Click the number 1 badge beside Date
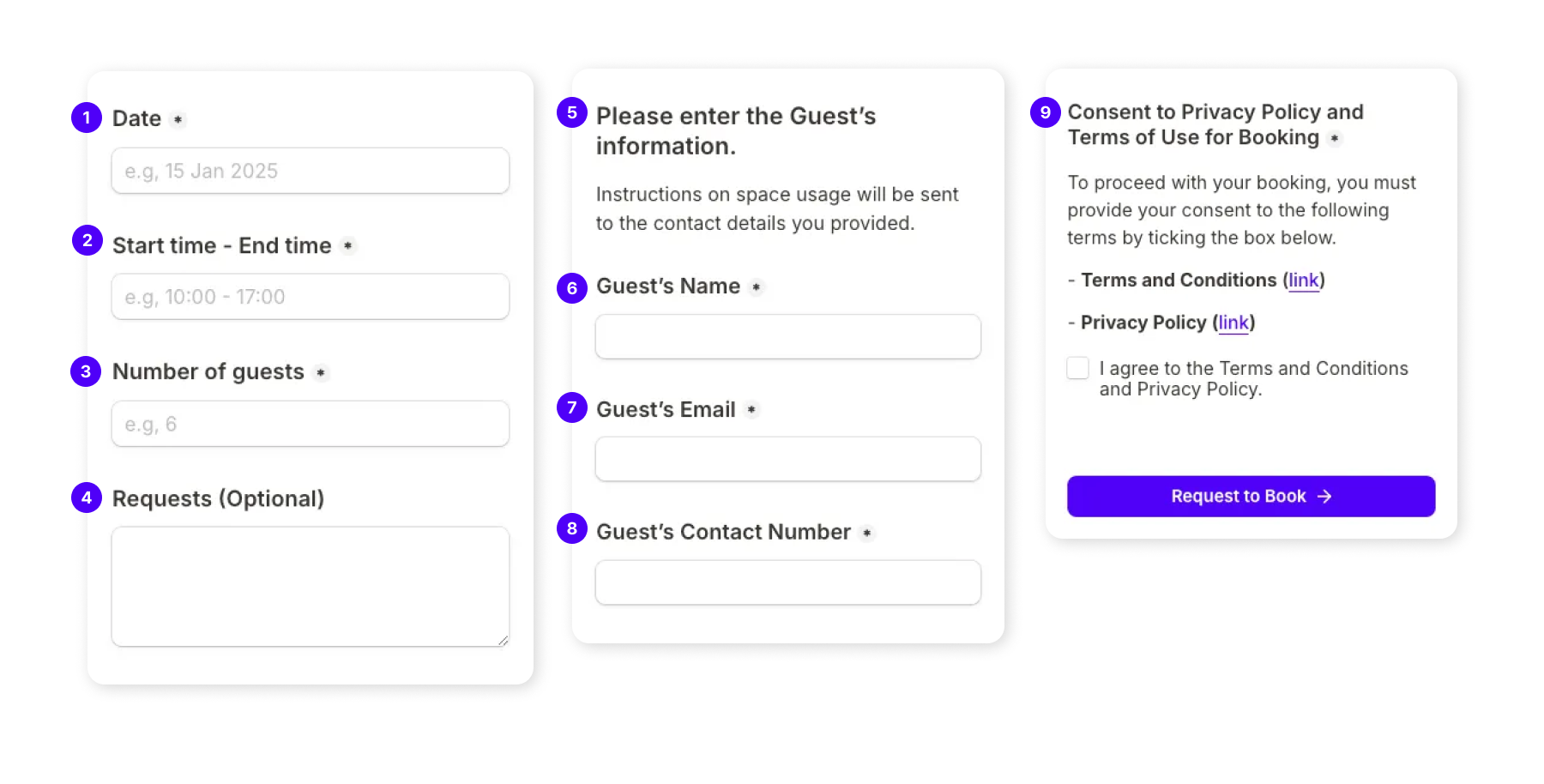Viewport: 1544px width, 784px height. (87, 118)
